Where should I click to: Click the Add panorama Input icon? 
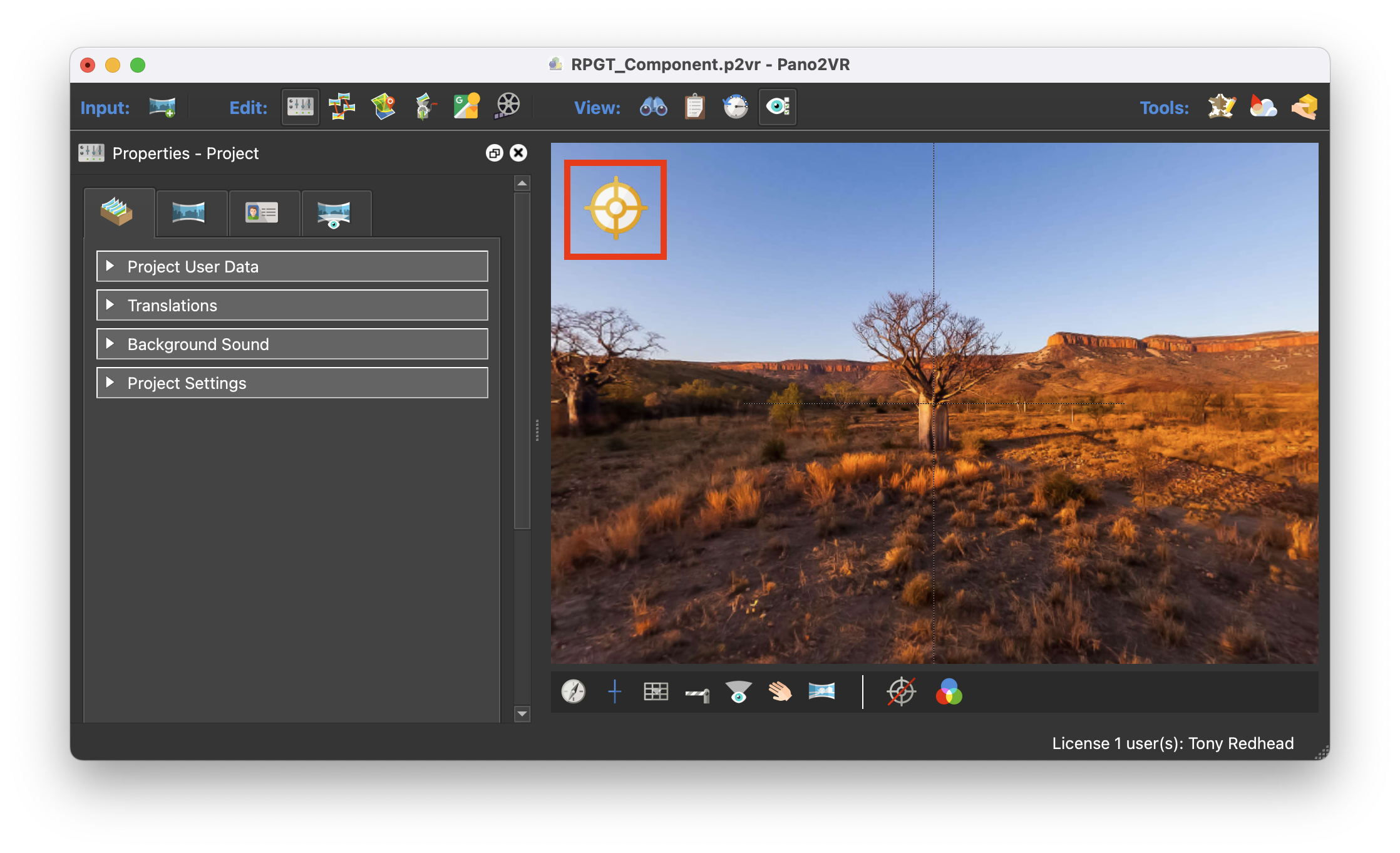[x=162, y=107]
